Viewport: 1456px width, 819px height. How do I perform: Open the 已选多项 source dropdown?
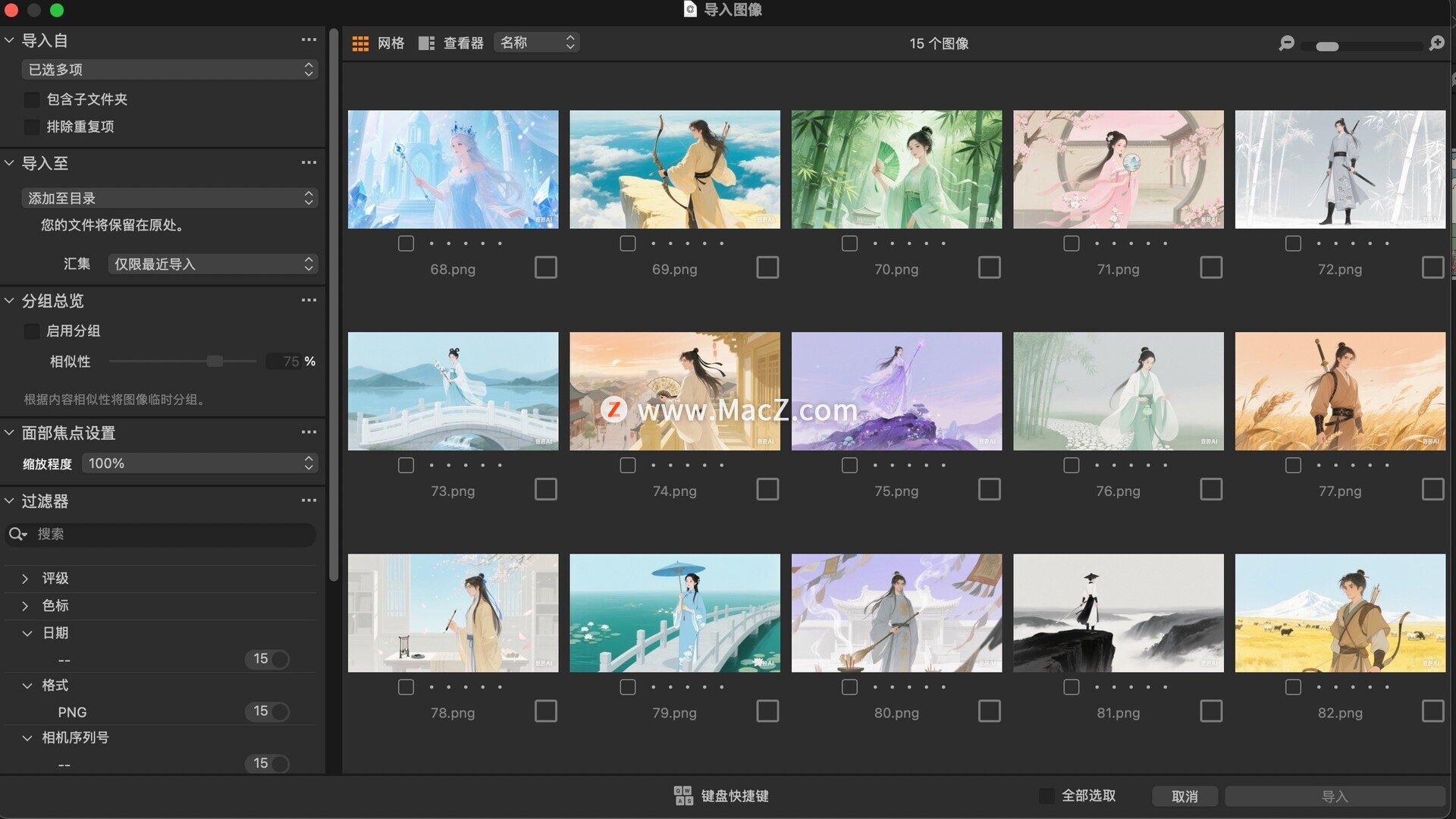click(x=170, y=70)
